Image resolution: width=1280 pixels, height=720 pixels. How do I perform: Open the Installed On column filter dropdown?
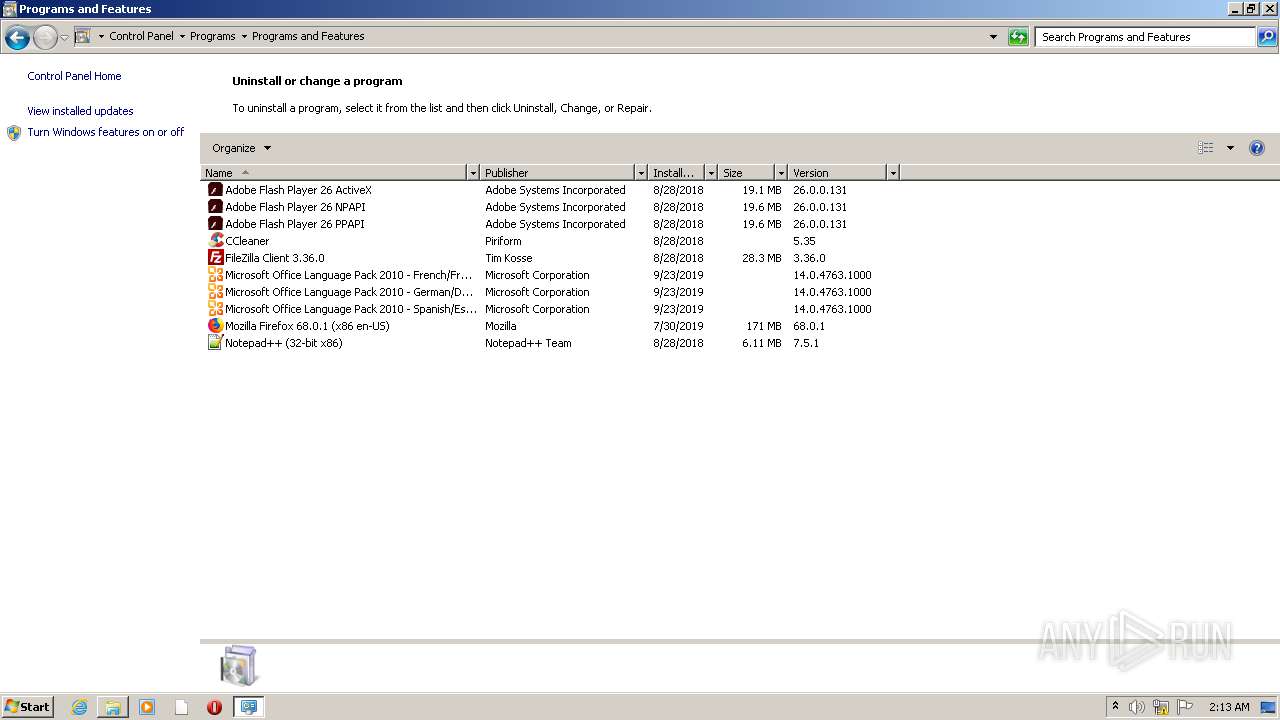(711, 173)
